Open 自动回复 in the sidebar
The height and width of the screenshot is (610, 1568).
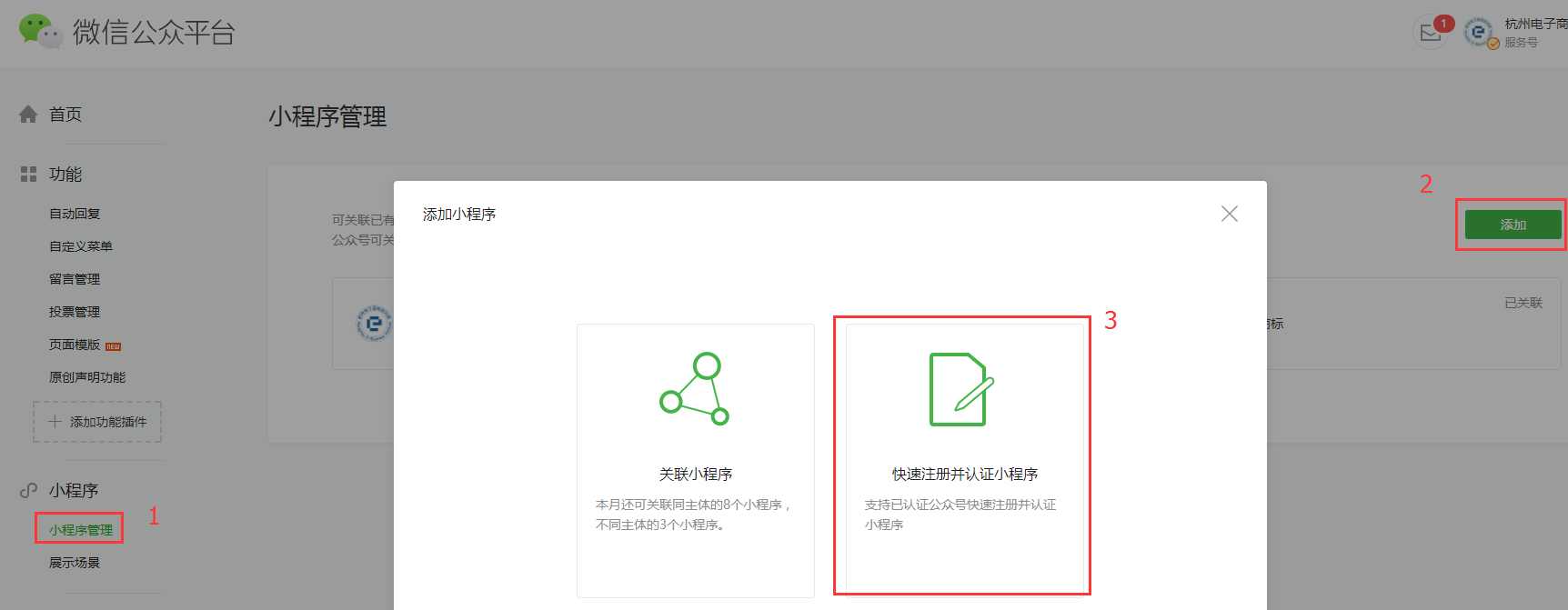click(x=75, y=214)
